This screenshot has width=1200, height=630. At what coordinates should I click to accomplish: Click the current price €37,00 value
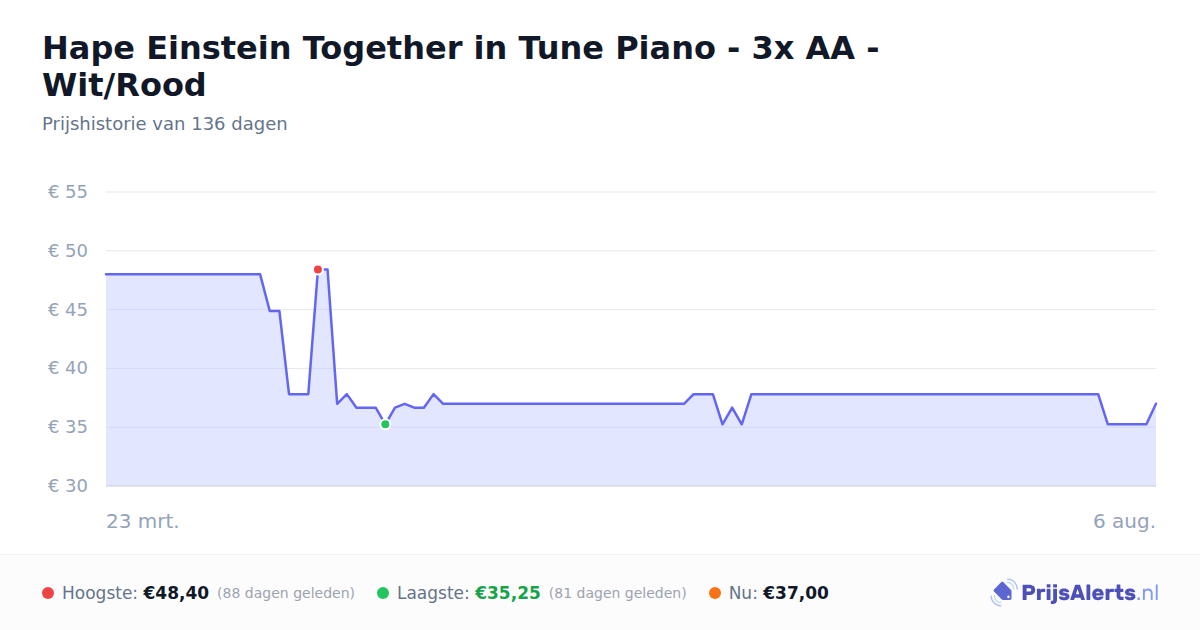pyautogui.click(x=796, y=593)
